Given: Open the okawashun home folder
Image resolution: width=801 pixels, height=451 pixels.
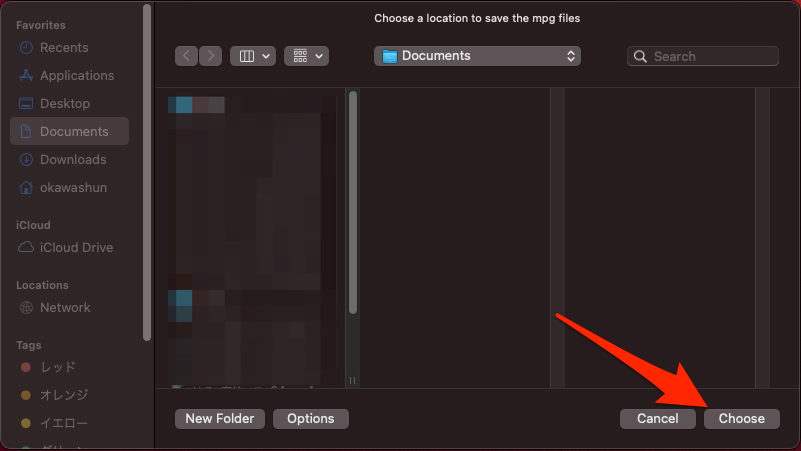Looking at the screenshot, I should (x=69, y=187).
